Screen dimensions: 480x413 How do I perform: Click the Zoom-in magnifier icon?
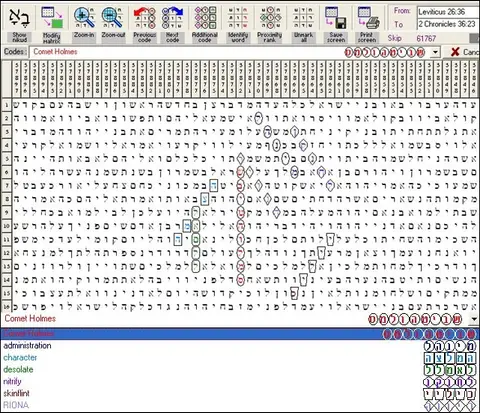(84, 17)
